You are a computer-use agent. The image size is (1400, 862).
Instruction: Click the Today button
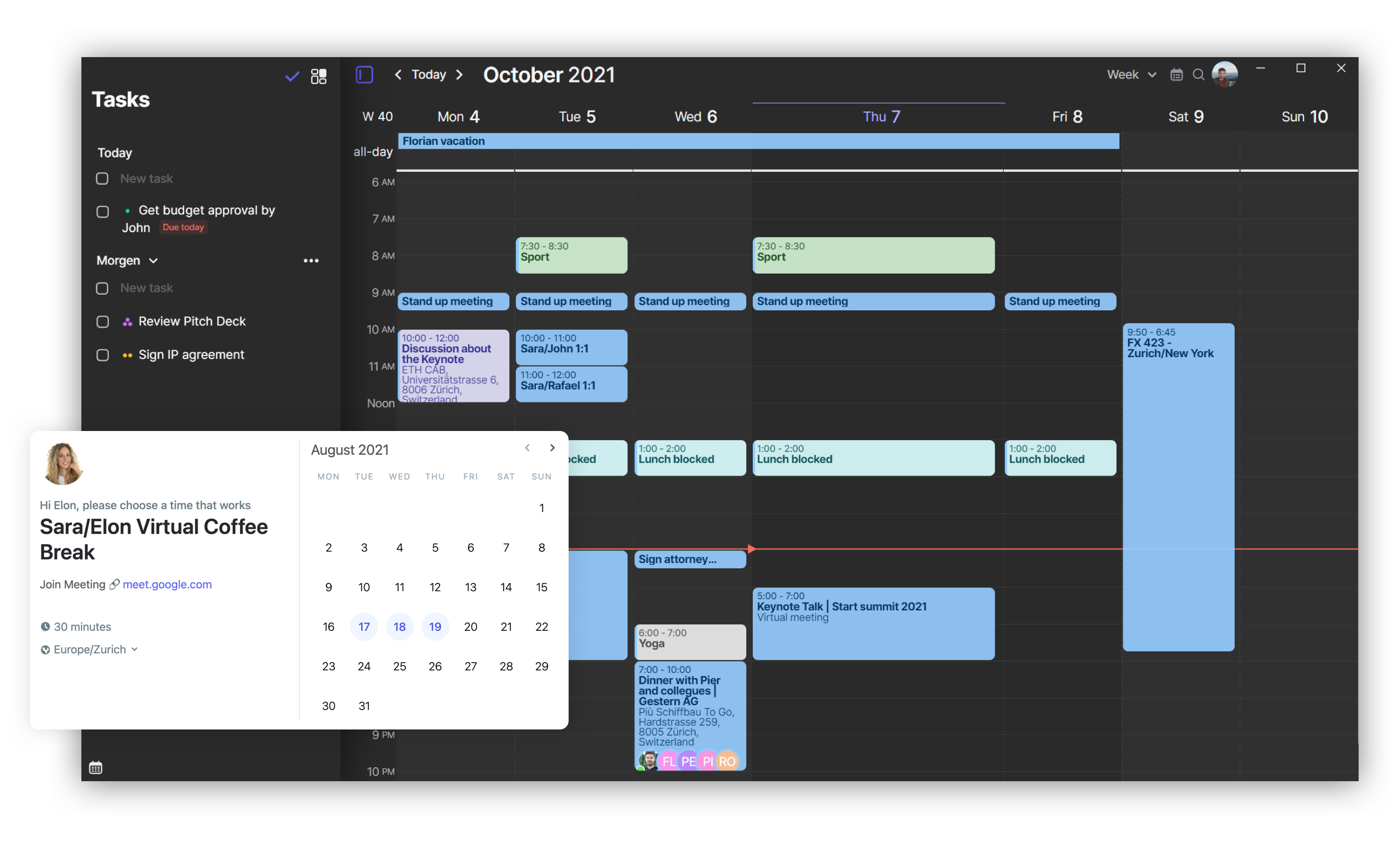tap(428, 74)
